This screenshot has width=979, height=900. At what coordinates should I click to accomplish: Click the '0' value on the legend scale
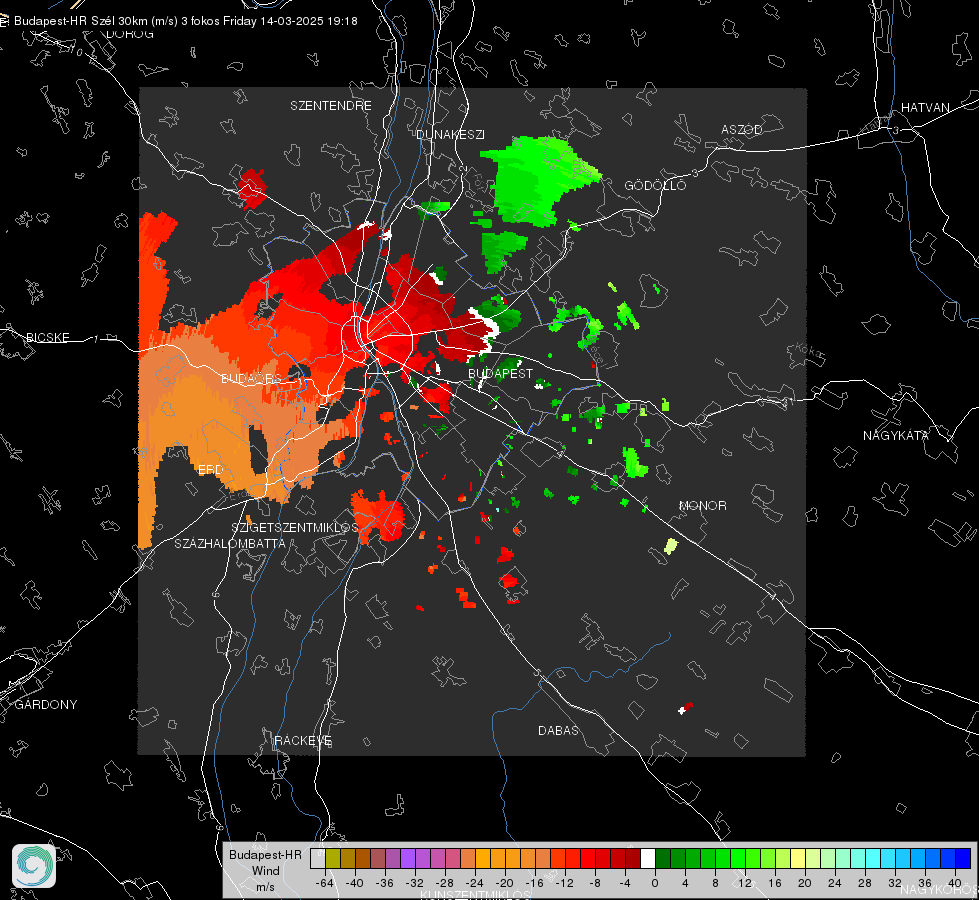point(655,883)
